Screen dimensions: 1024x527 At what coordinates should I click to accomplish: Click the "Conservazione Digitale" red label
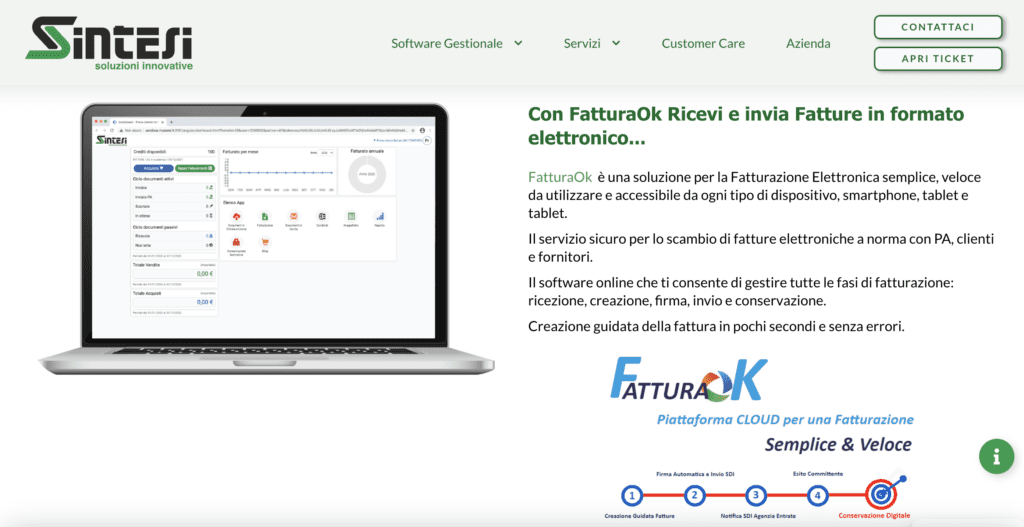coord(874,516)
